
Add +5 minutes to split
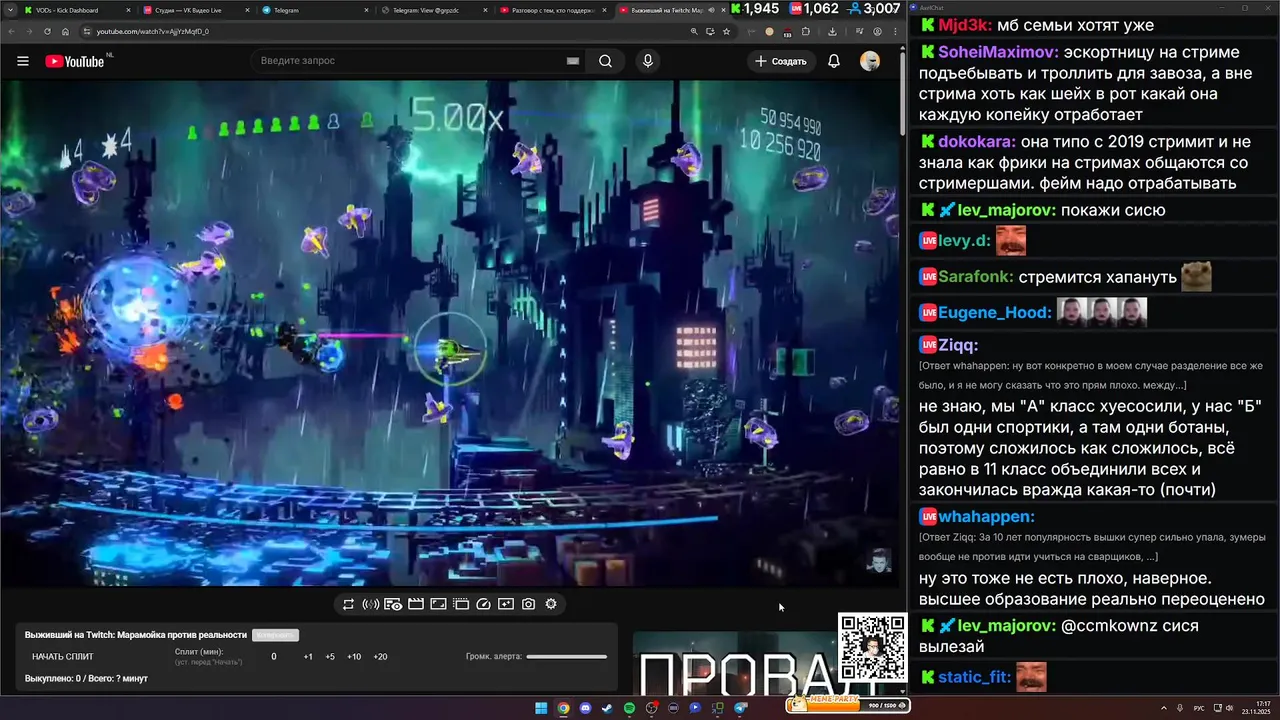pos(330,657)
